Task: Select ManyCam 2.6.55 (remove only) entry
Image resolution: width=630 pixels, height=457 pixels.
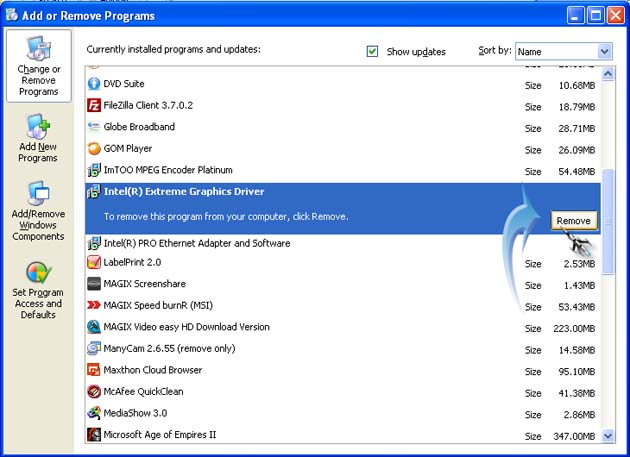Action: [343, 348]
